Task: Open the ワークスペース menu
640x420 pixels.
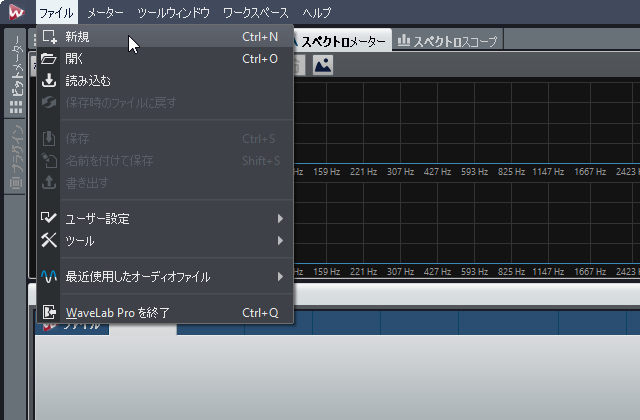Action: click(256, 13)
